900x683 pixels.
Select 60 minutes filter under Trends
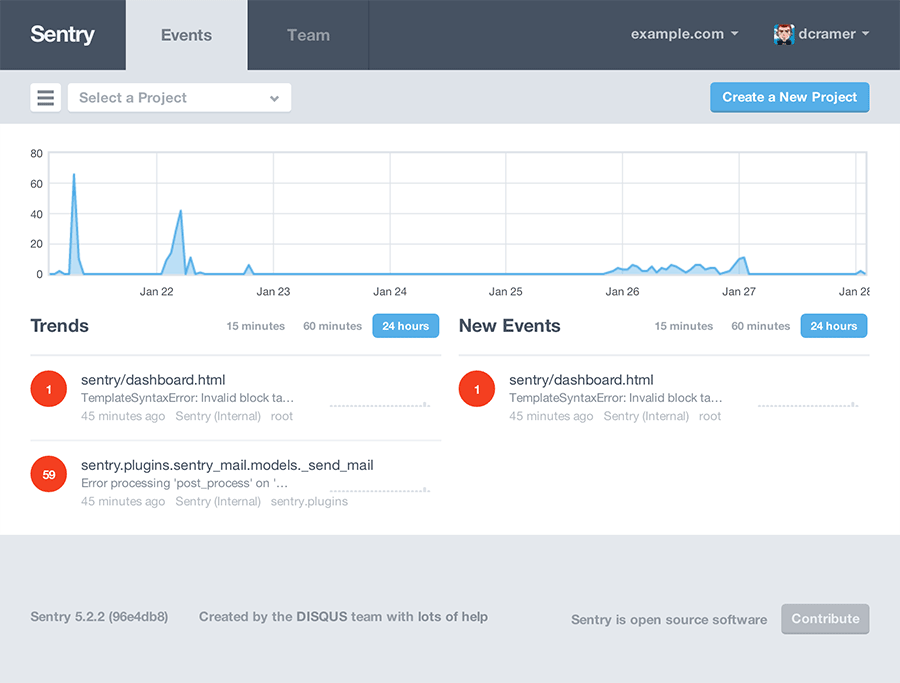332,326
